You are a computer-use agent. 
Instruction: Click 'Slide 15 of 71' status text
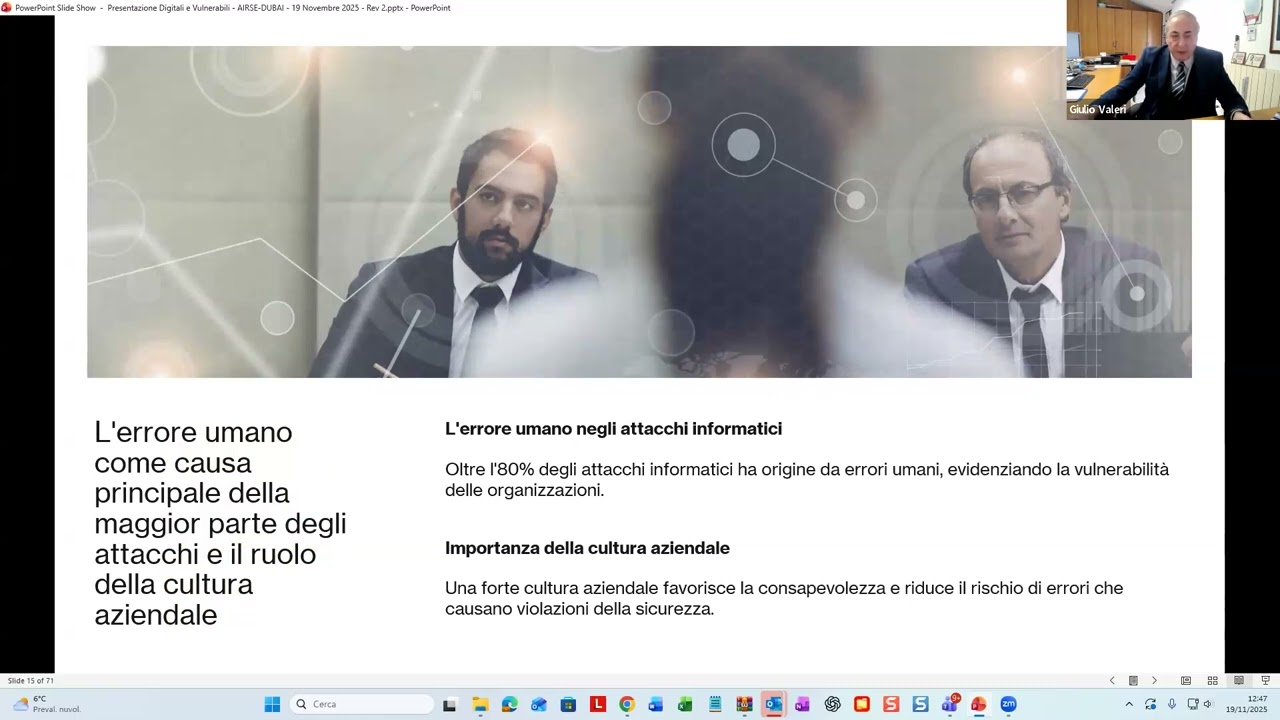pyautogui.click(x=31, y=681)
